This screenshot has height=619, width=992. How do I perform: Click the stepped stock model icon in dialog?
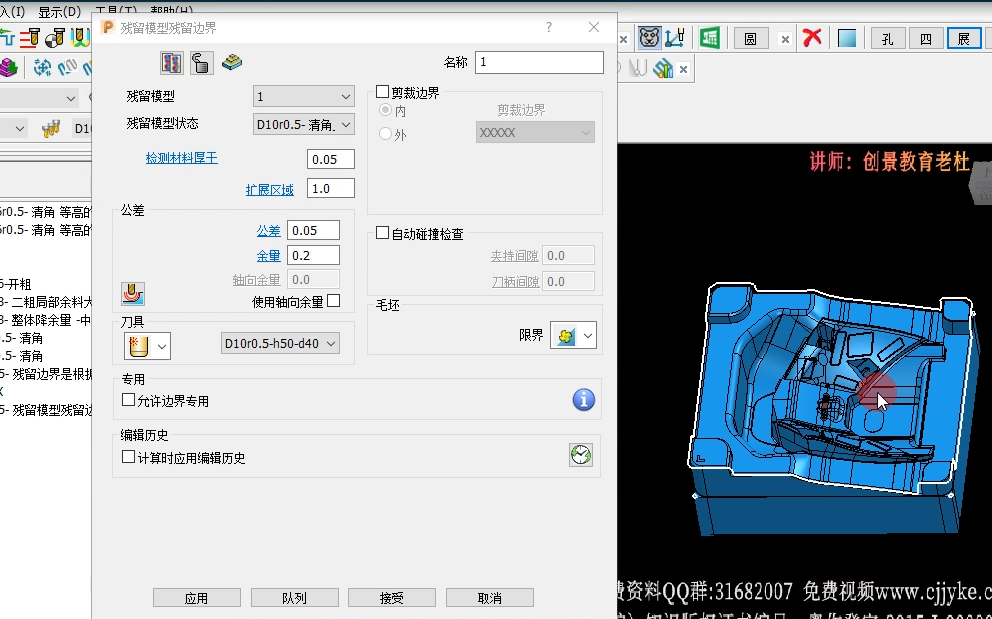(232, 62)
